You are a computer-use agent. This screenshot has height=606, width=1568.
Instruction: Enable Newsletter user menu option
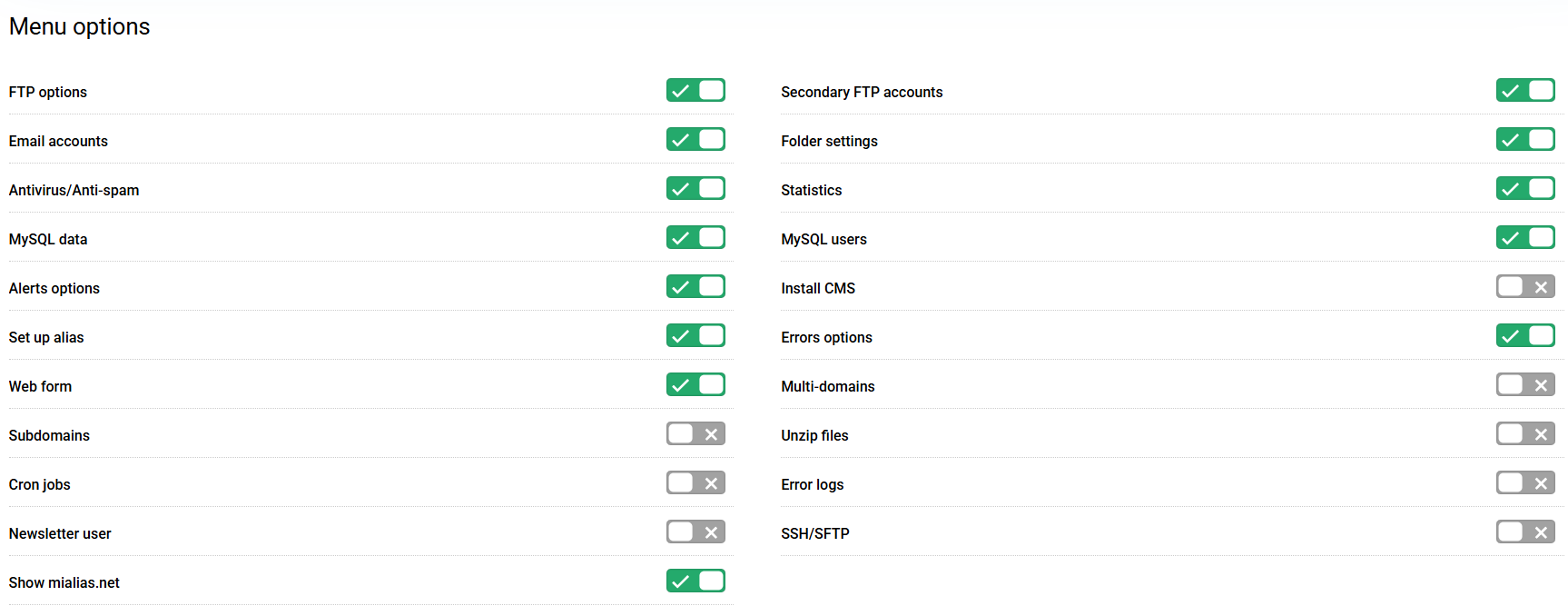[695, 532]
